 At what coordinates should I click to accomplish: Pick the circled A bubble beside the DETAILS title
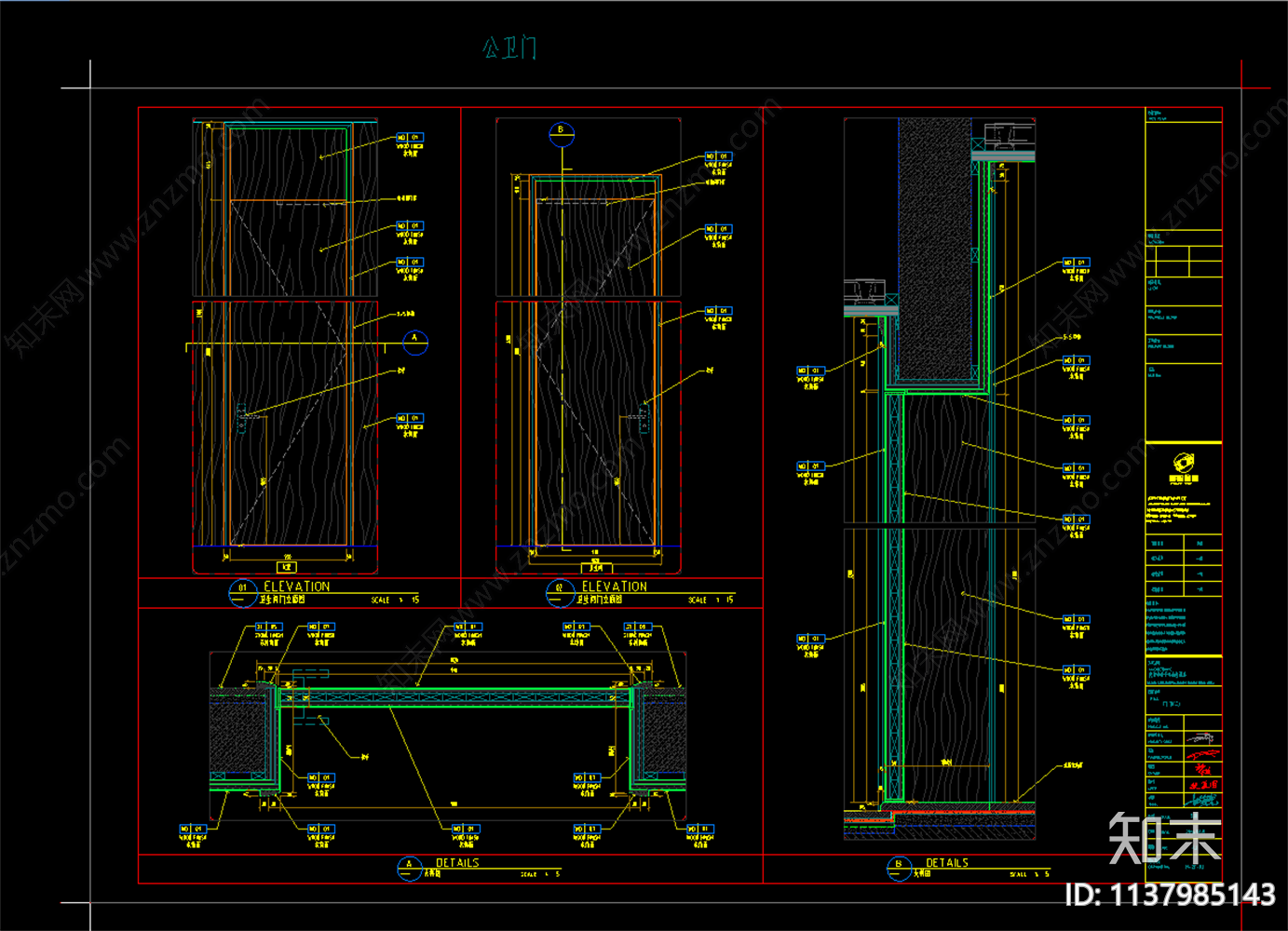[409, 870]
